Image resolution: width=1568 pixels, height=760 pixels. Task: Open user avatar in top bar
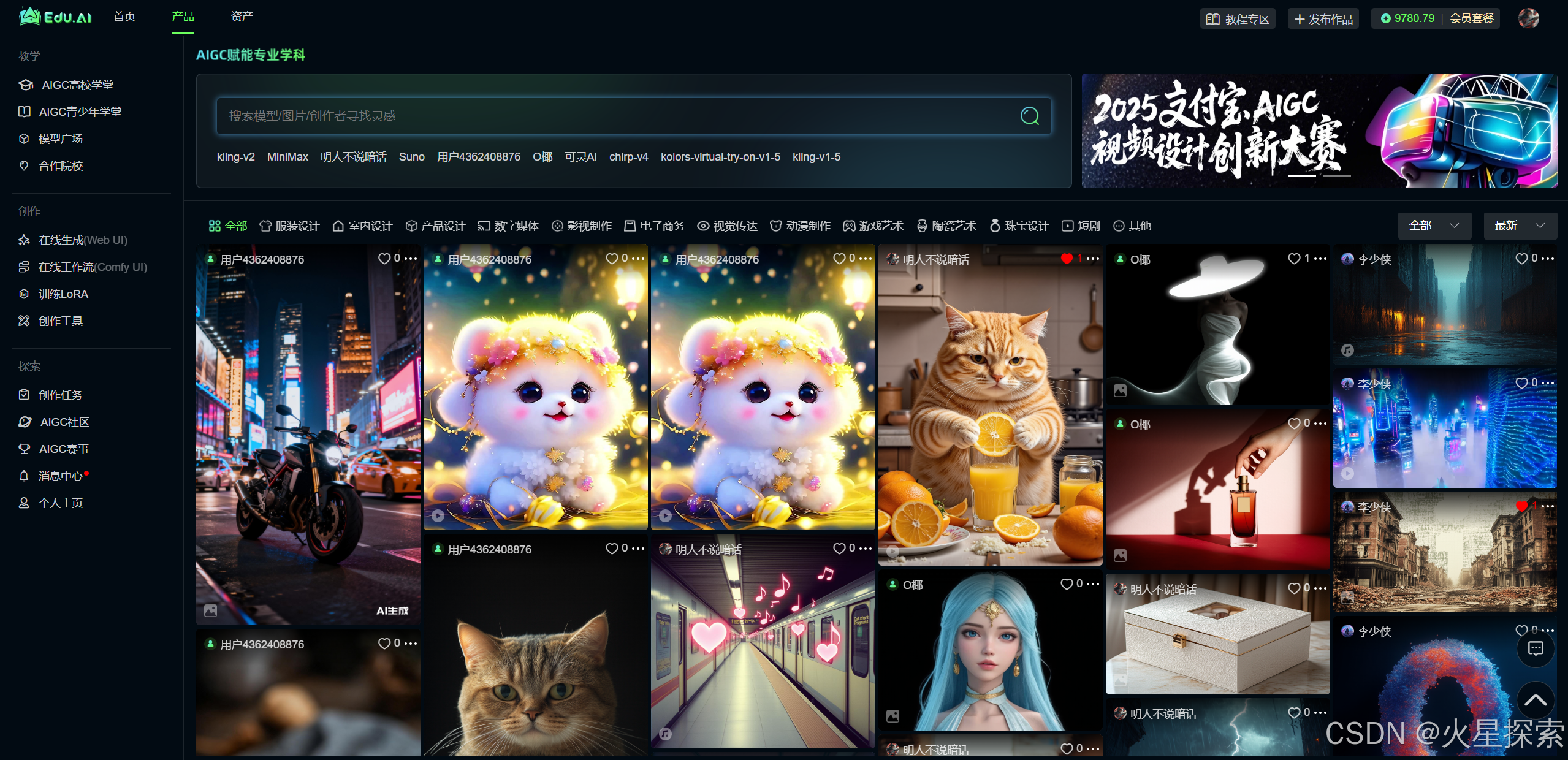pyautogui.click(x=1528, y=18)
